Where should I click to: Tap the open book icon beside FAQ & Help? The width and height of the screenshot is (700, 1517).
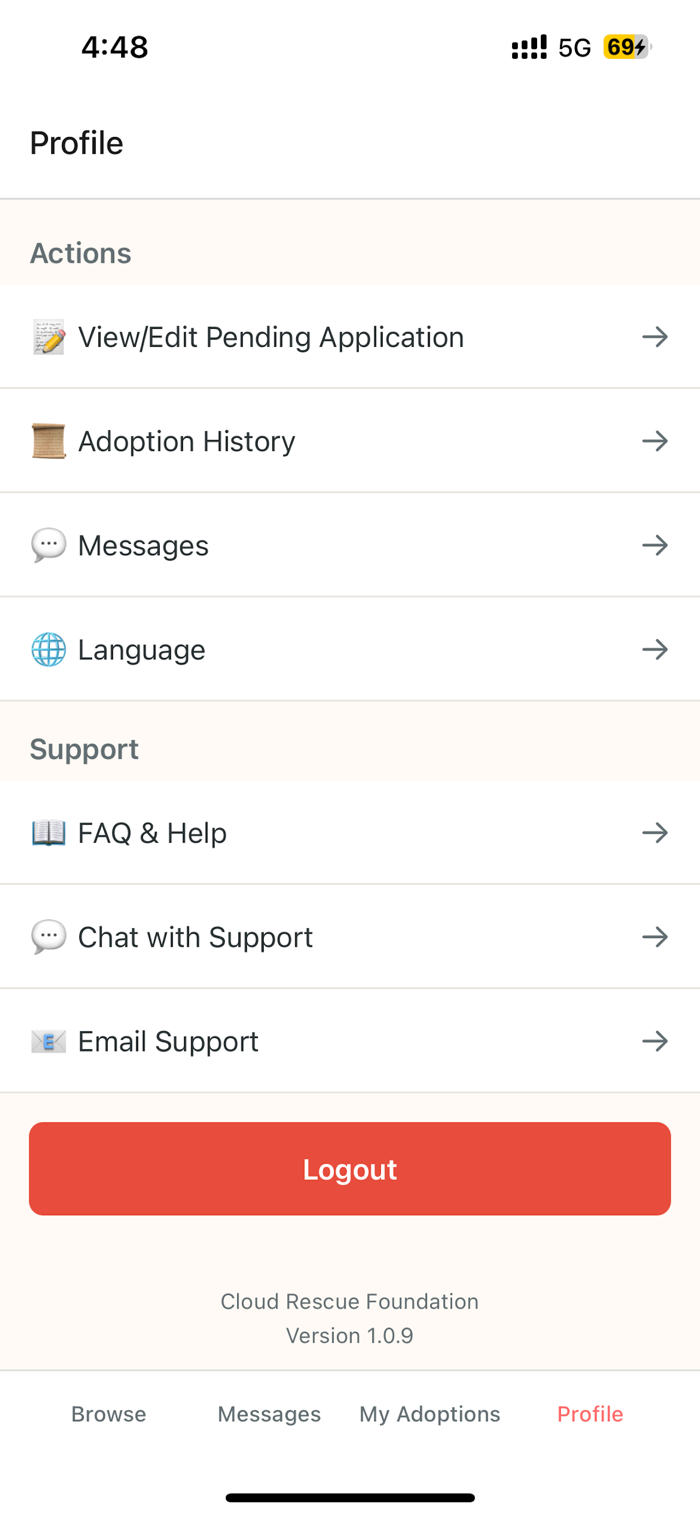pos(48,833)
